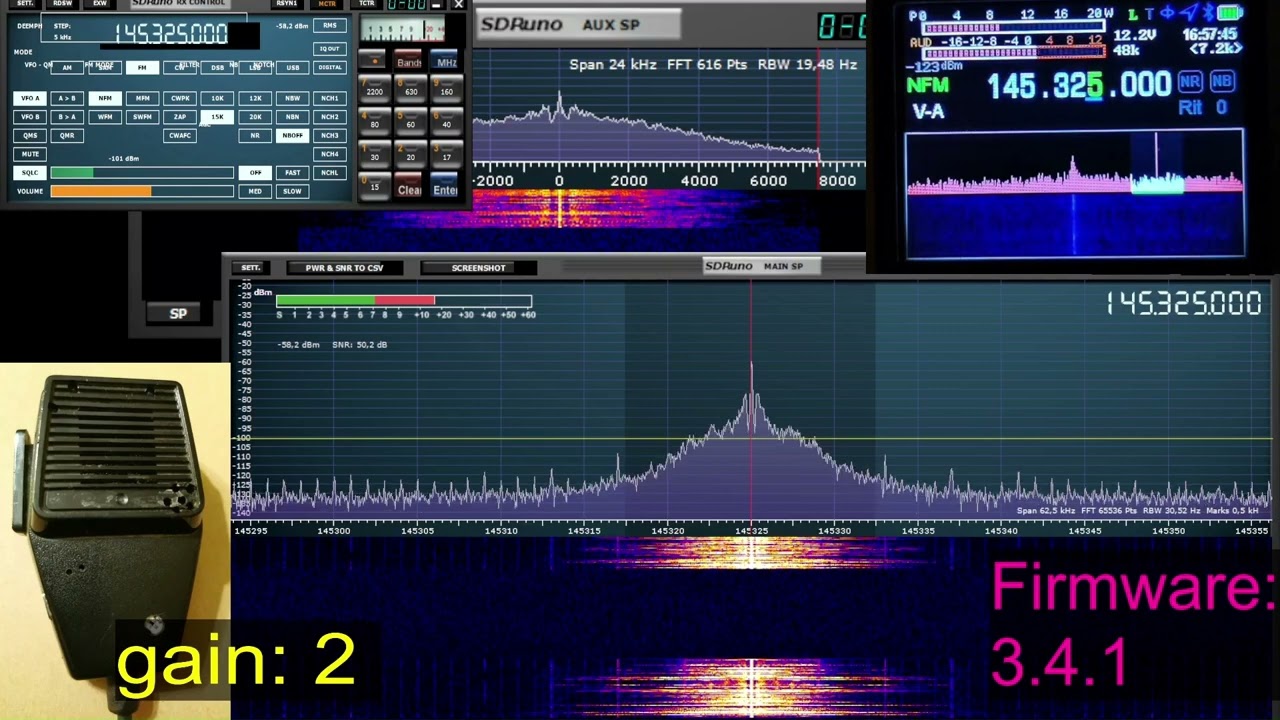The image size is (1280, 720).
Task: Select USB demodulation mode
Action: (x=292, y=67)
